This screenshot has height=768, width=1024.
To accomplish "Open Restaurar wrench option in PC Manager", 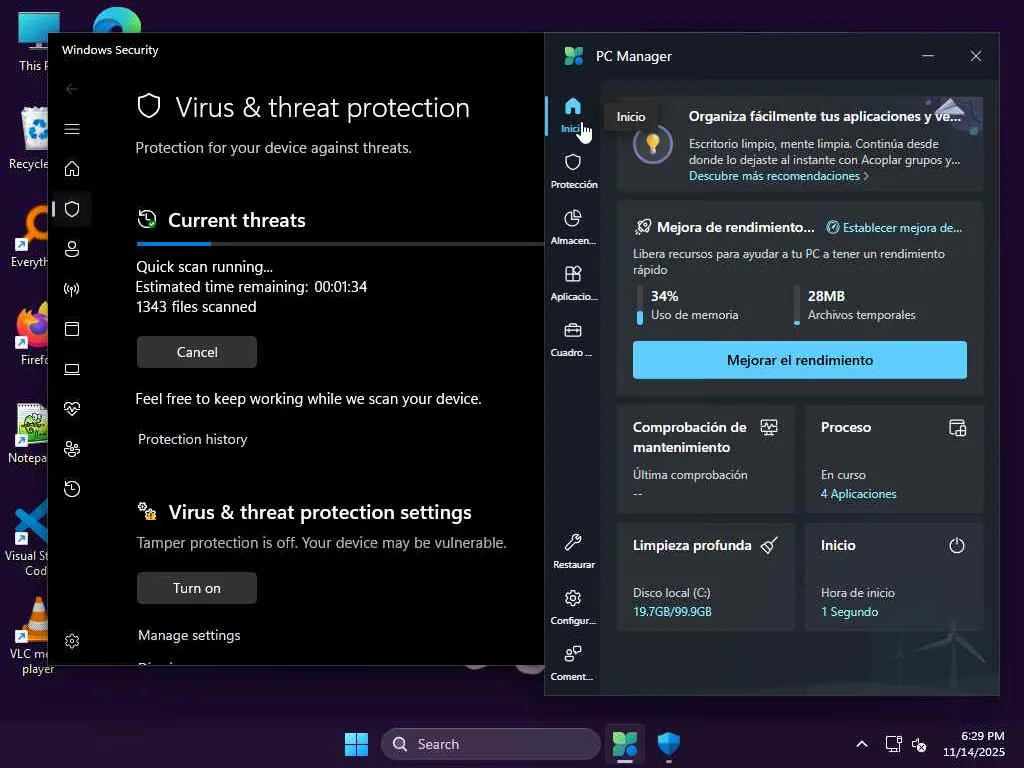I will [x=573, y=551].
